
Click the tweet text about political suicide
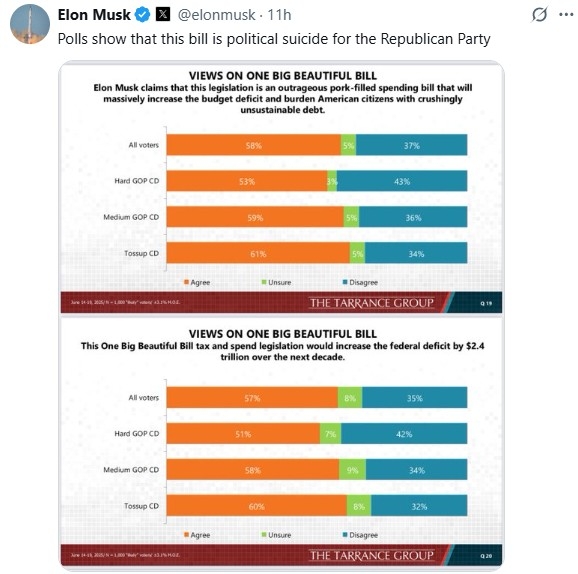(274, 39)
